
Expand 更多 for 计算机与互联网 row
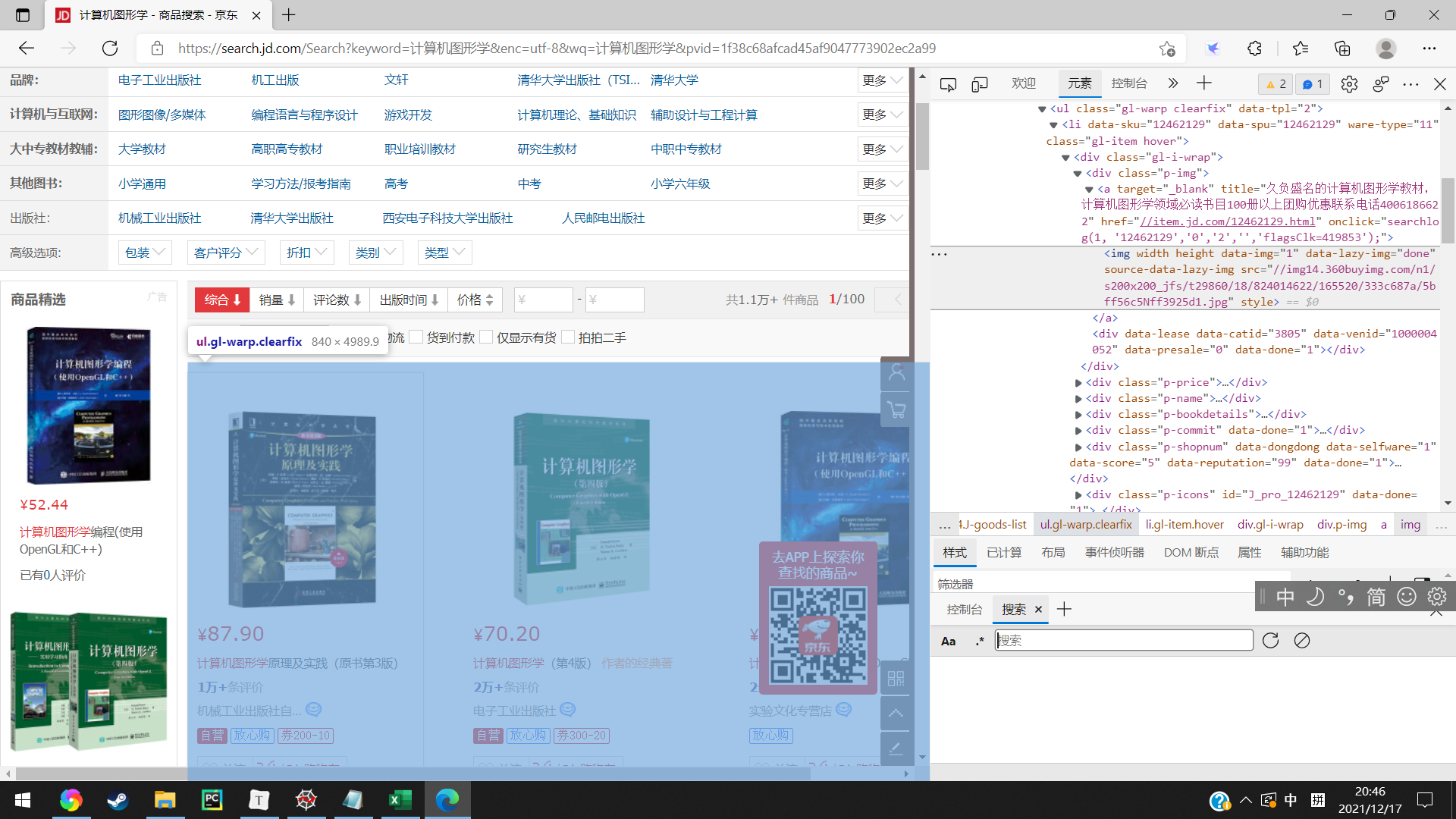[882, 115]
